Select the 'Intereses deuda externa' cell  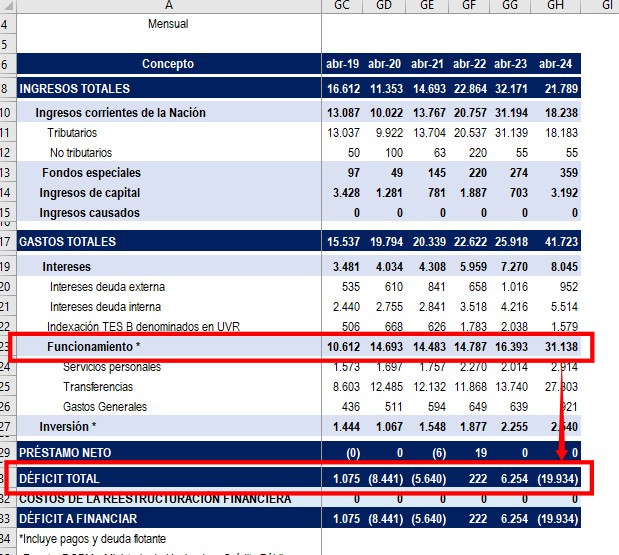169,287
